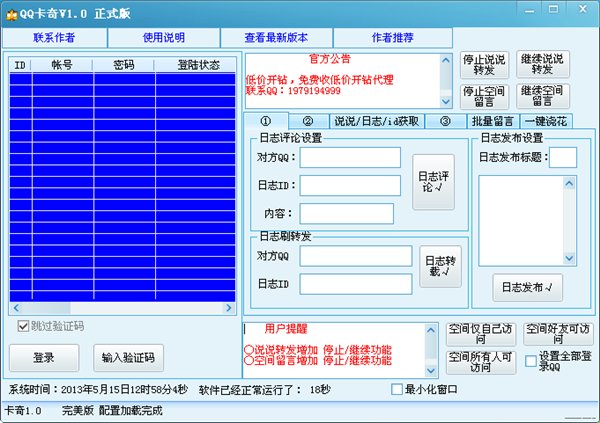This screenshot has width=600, height=423.
Task: Click the 日志转载 button
Action: pyautogui.click(x=440, y=266)
